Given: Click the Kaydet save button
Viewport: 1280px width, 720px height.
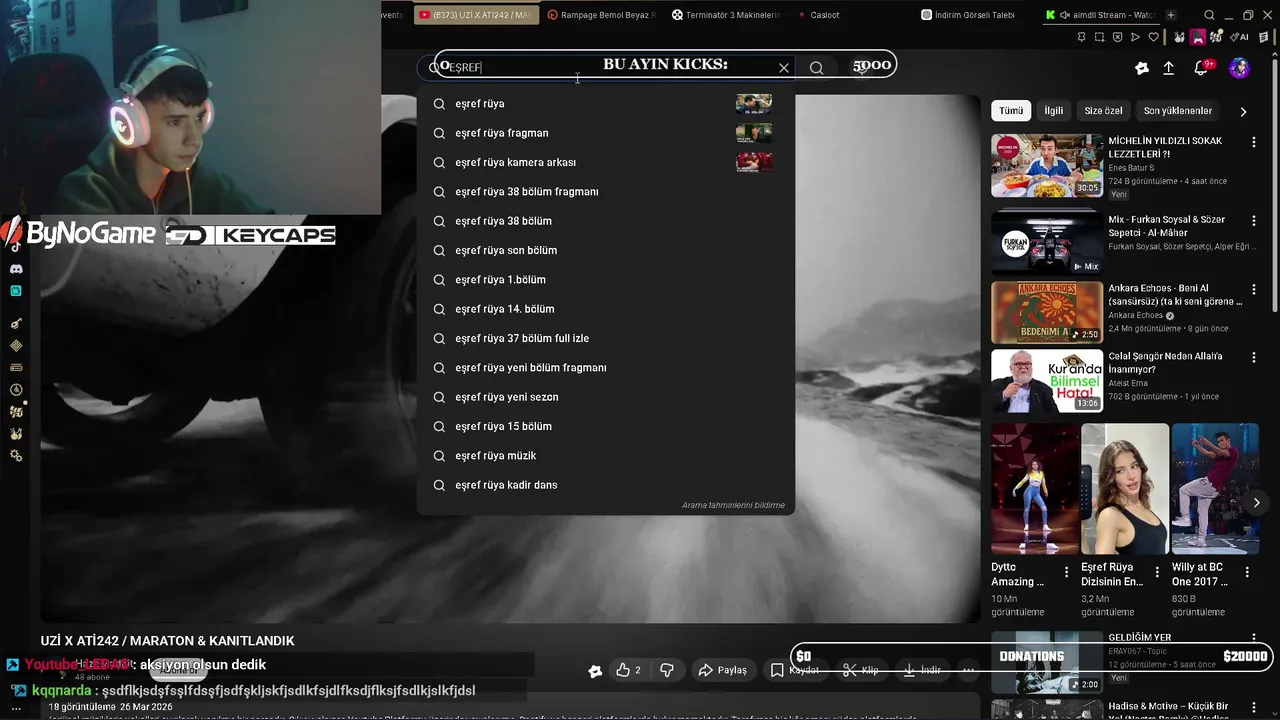Looking at the screenshot, I should [x=795, y=670].
